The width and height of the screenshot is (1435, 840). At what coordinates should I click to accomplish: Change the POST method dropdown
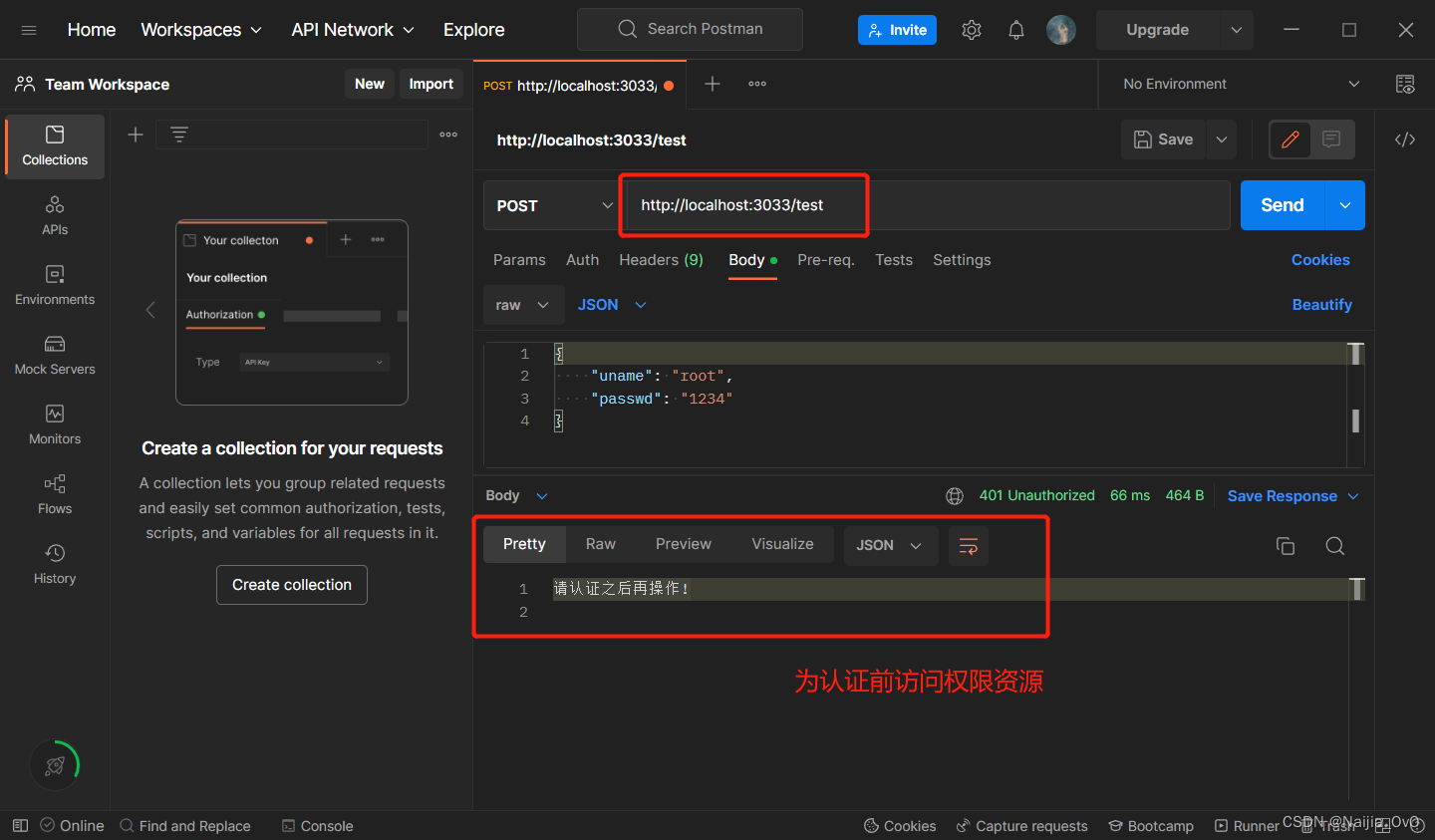coord(553,205)
